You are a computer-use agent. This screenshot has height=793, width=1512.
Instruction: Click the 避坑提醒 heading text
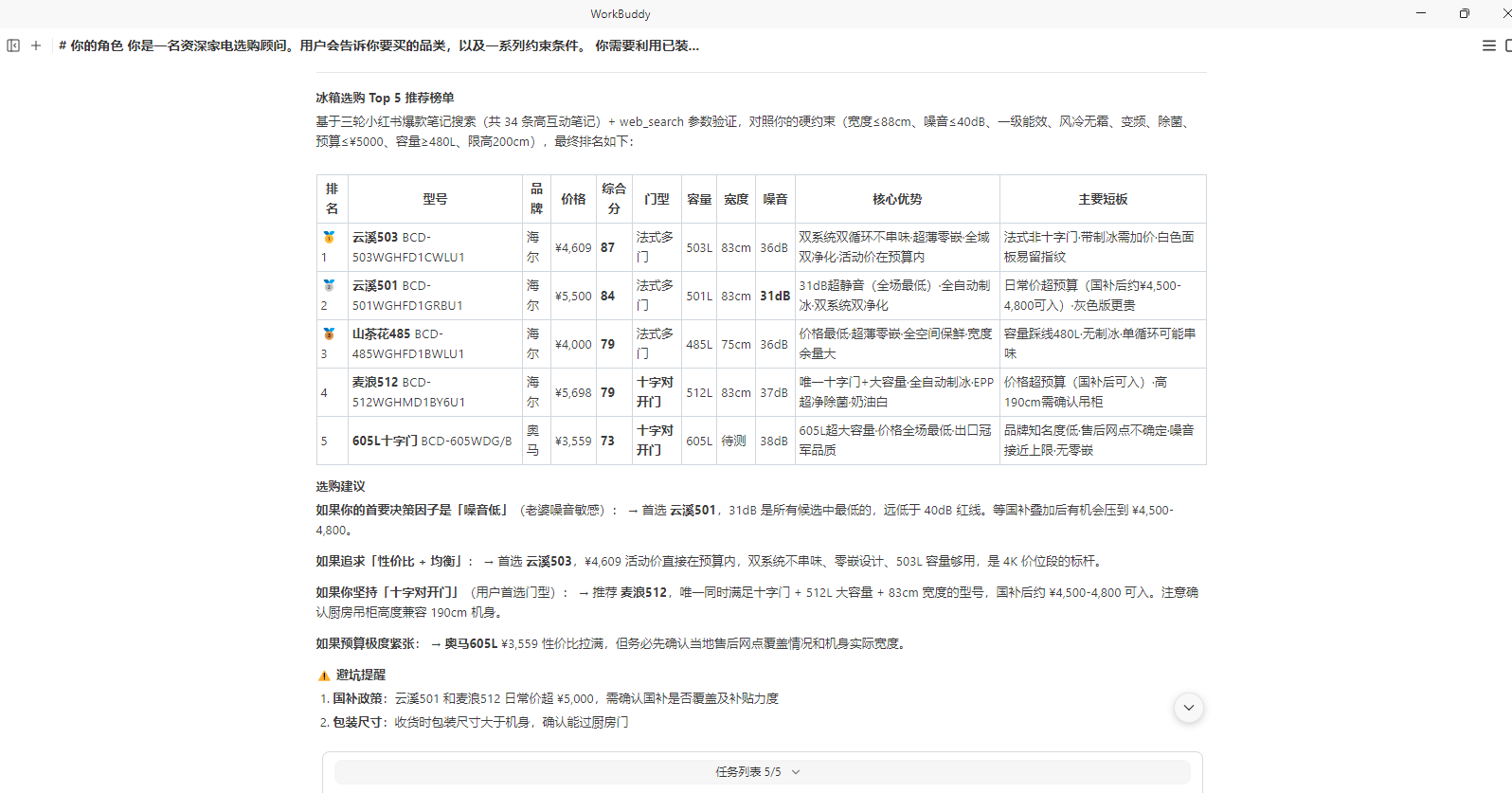(361, 675)
